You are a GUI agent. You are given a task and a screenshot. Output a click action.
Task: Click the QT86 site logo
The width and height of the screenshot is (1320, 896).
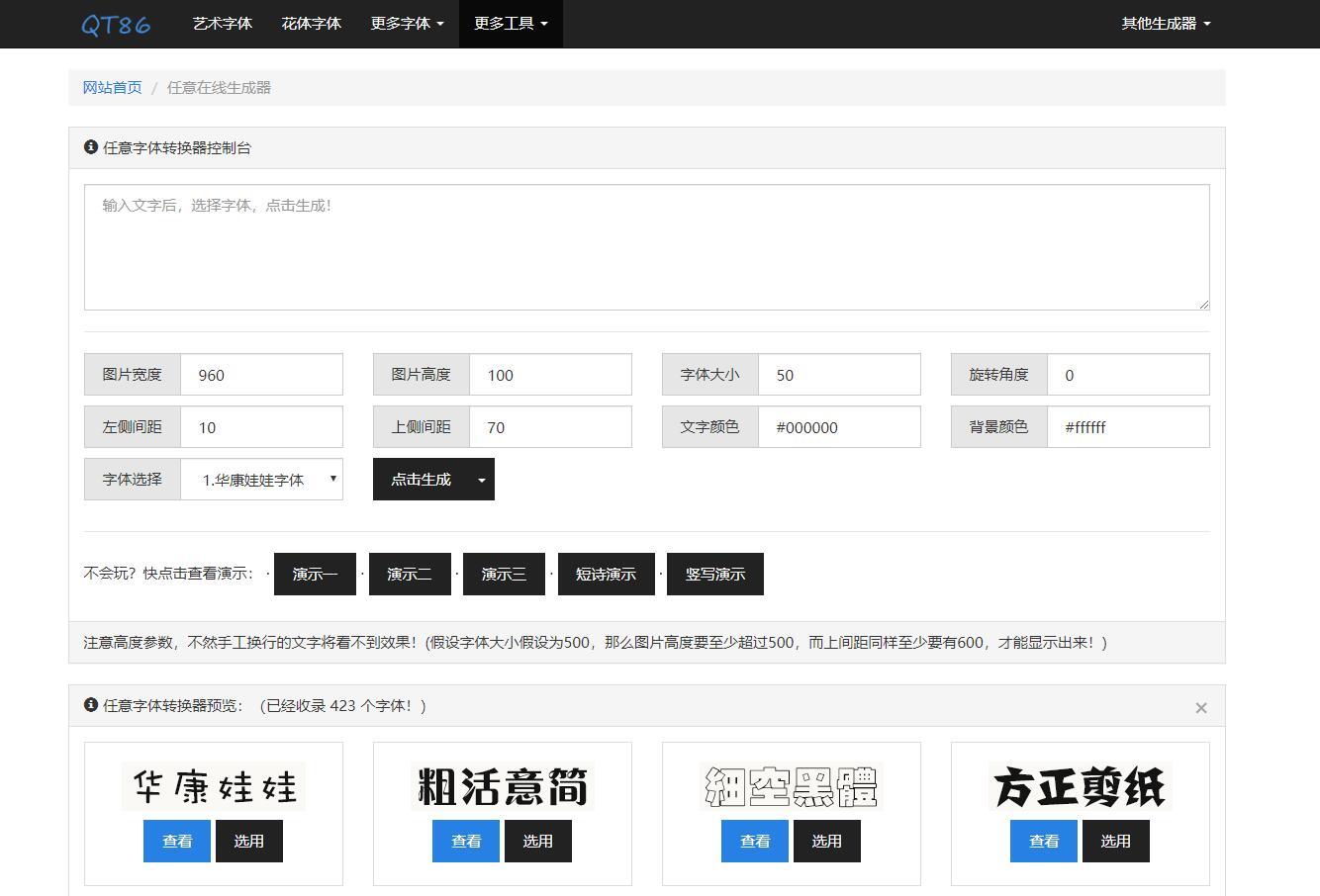(x=116, y=24)
